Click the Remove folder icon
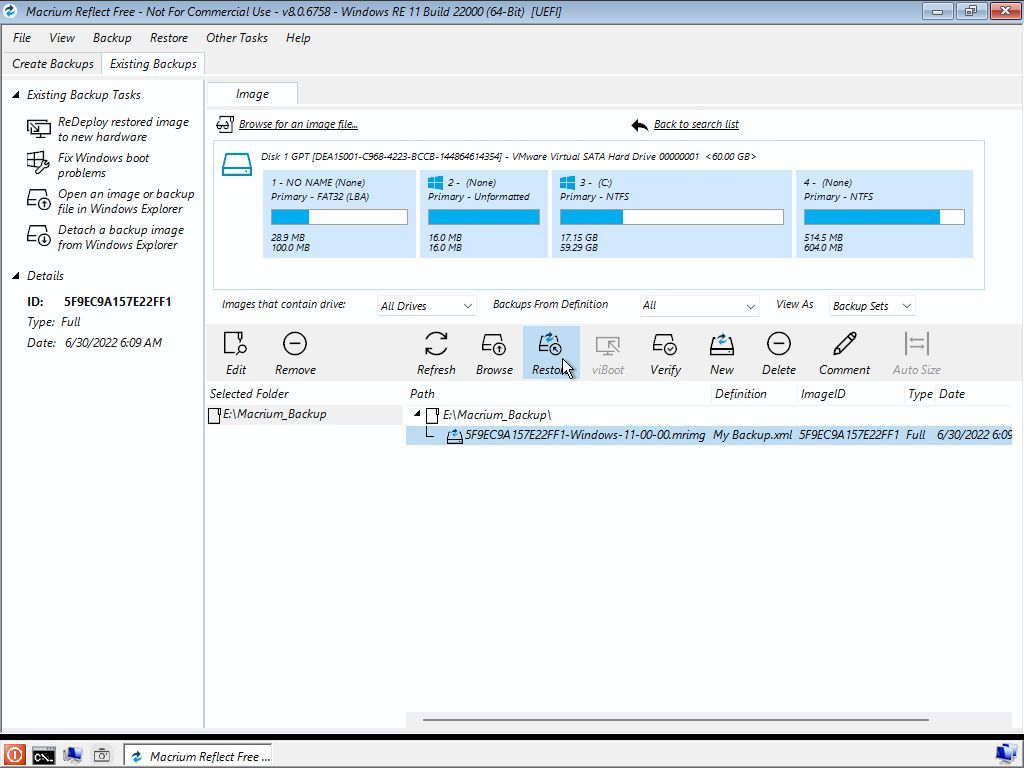This screenshot has height=768, width=1024. coord(295,344)
